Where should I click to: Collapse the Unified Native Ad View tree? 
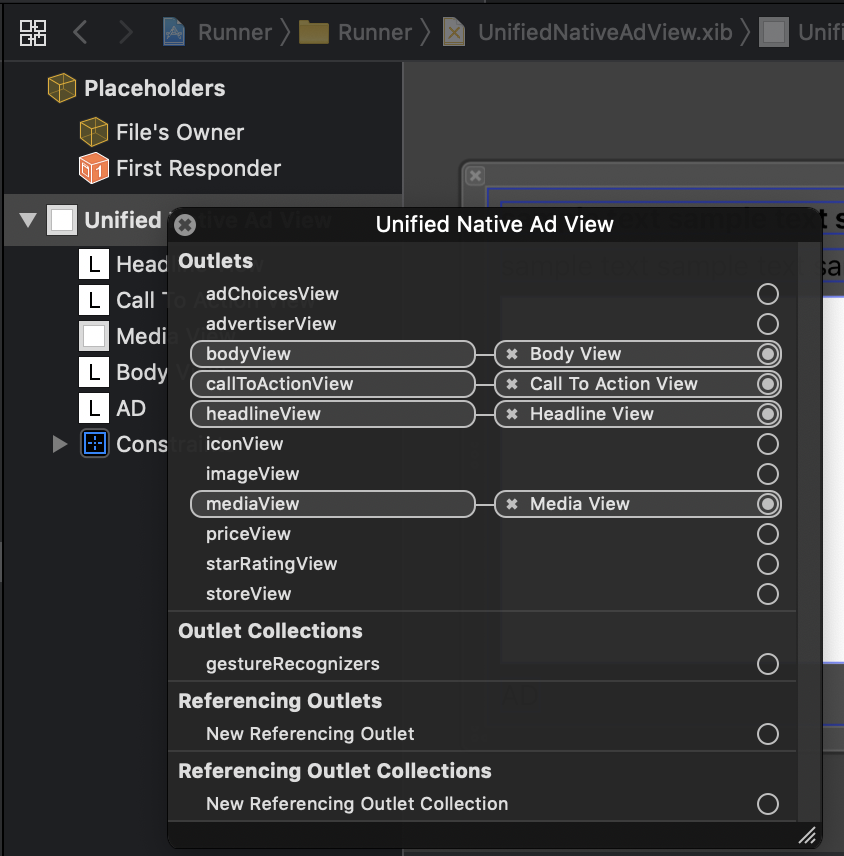coord(28,220)
